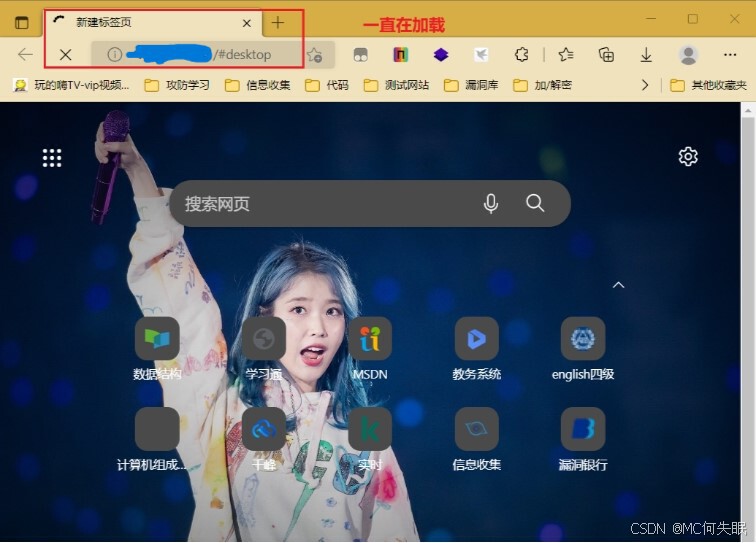Open bookmark 玩的嗨TV-vip视频

pyautogui.click(x=71, y=85)
